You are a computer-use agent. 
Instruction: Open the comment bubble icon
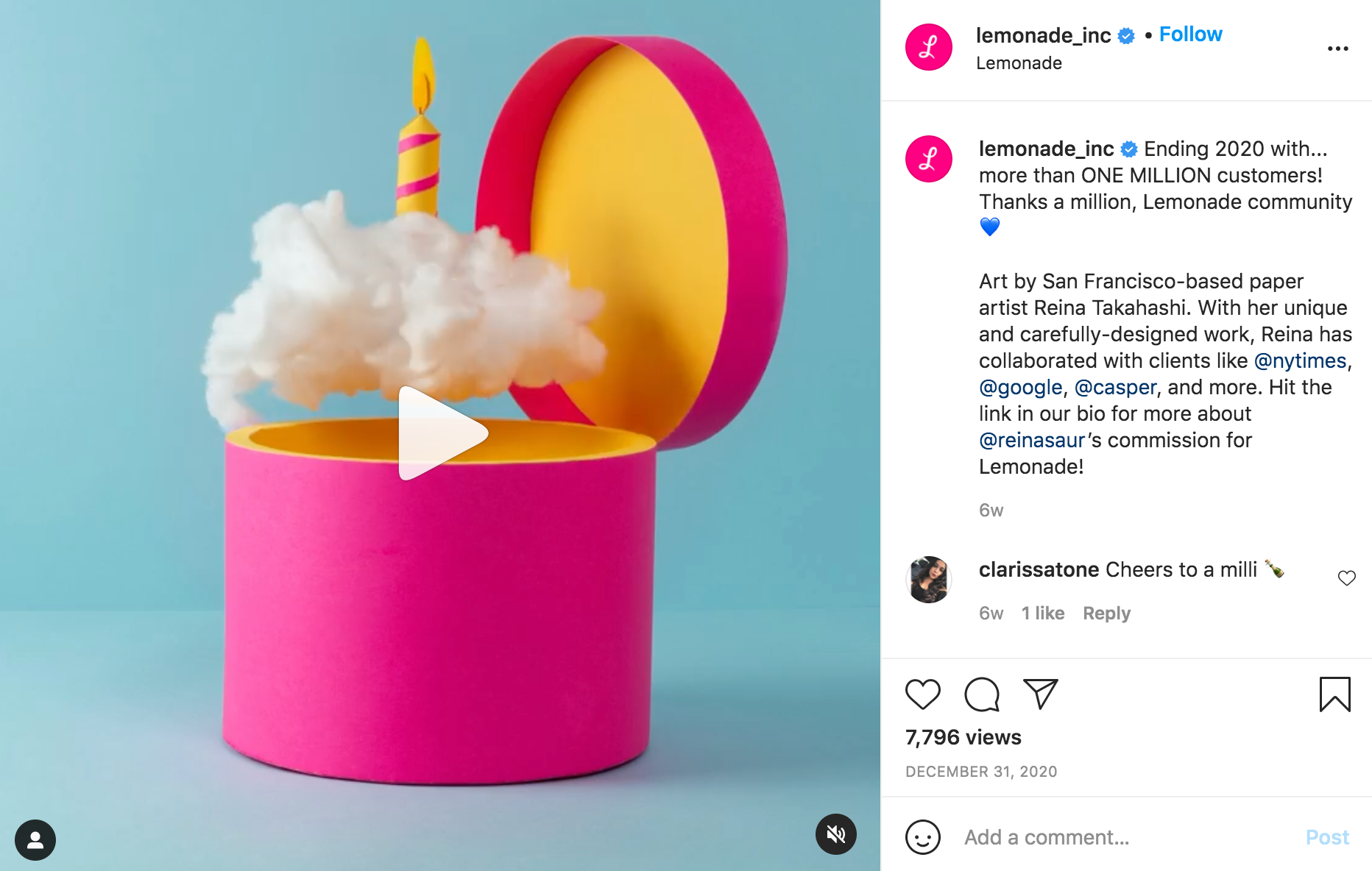(x=982, y=694)
